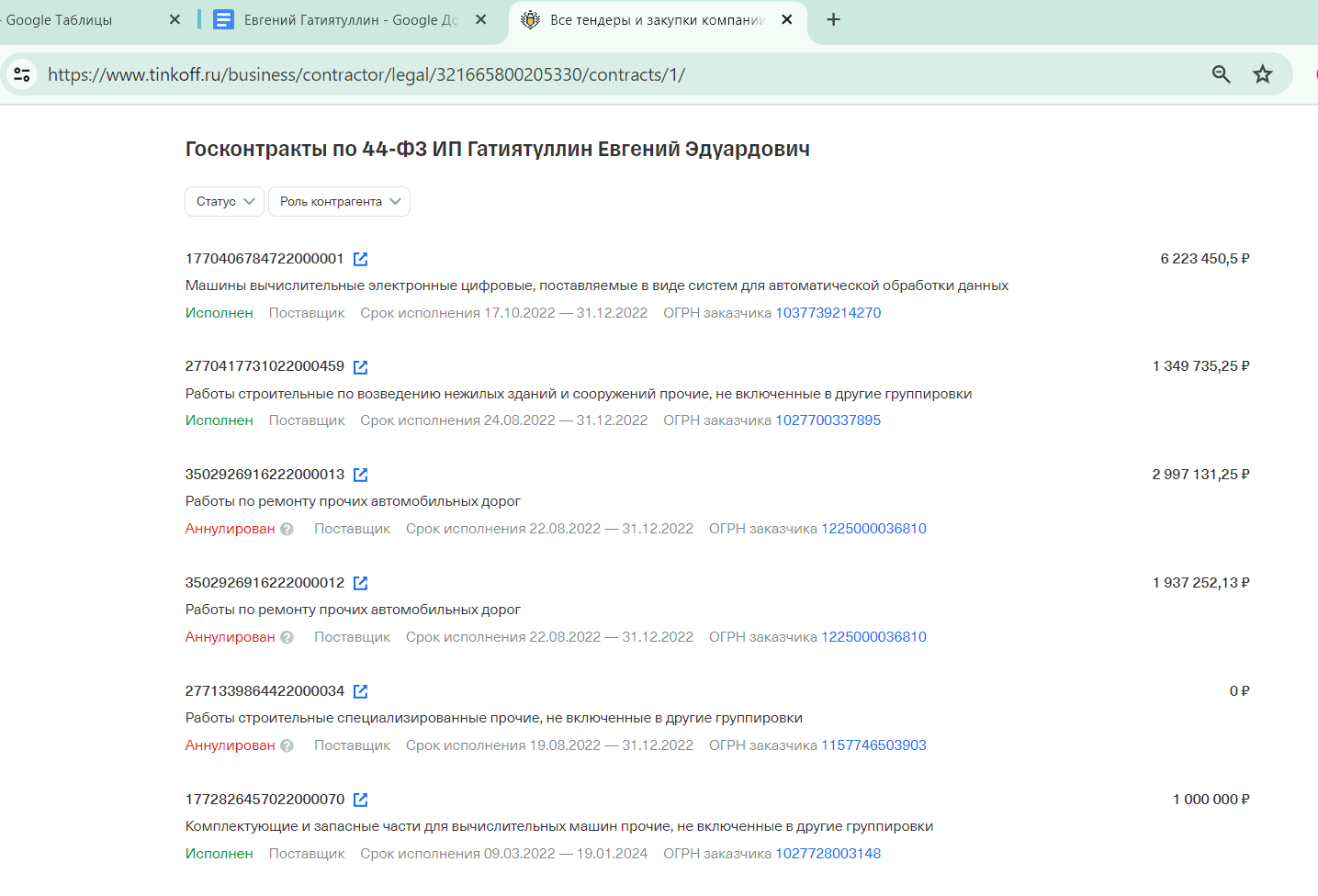
Task: Open external link for contract 3502926916222000012
Action: [360, 583]
